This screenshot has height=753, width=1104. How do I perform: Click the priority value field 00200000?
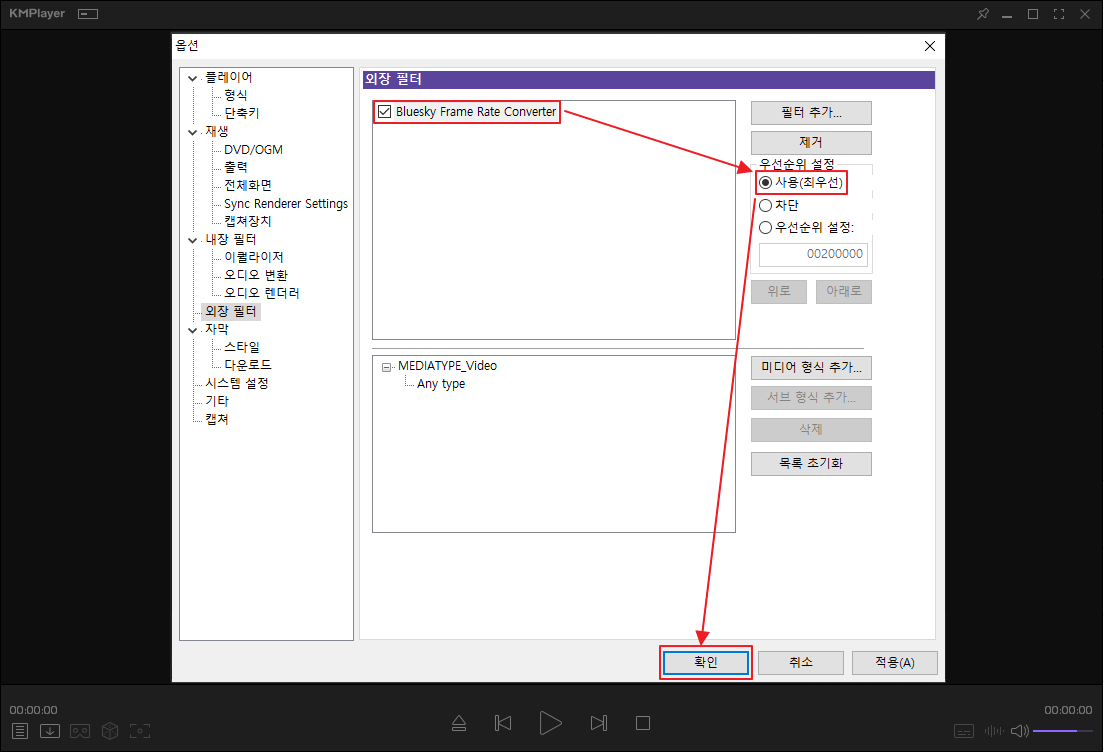(813, 254)
